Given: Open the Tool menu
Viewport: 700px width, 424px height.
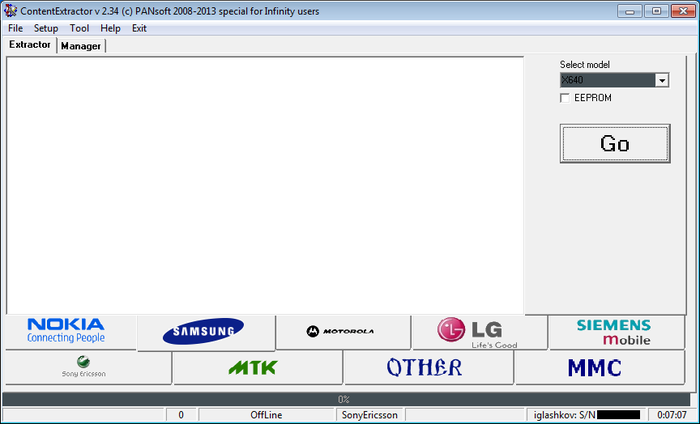Looking at the screenshot, I should pos(79,28).
